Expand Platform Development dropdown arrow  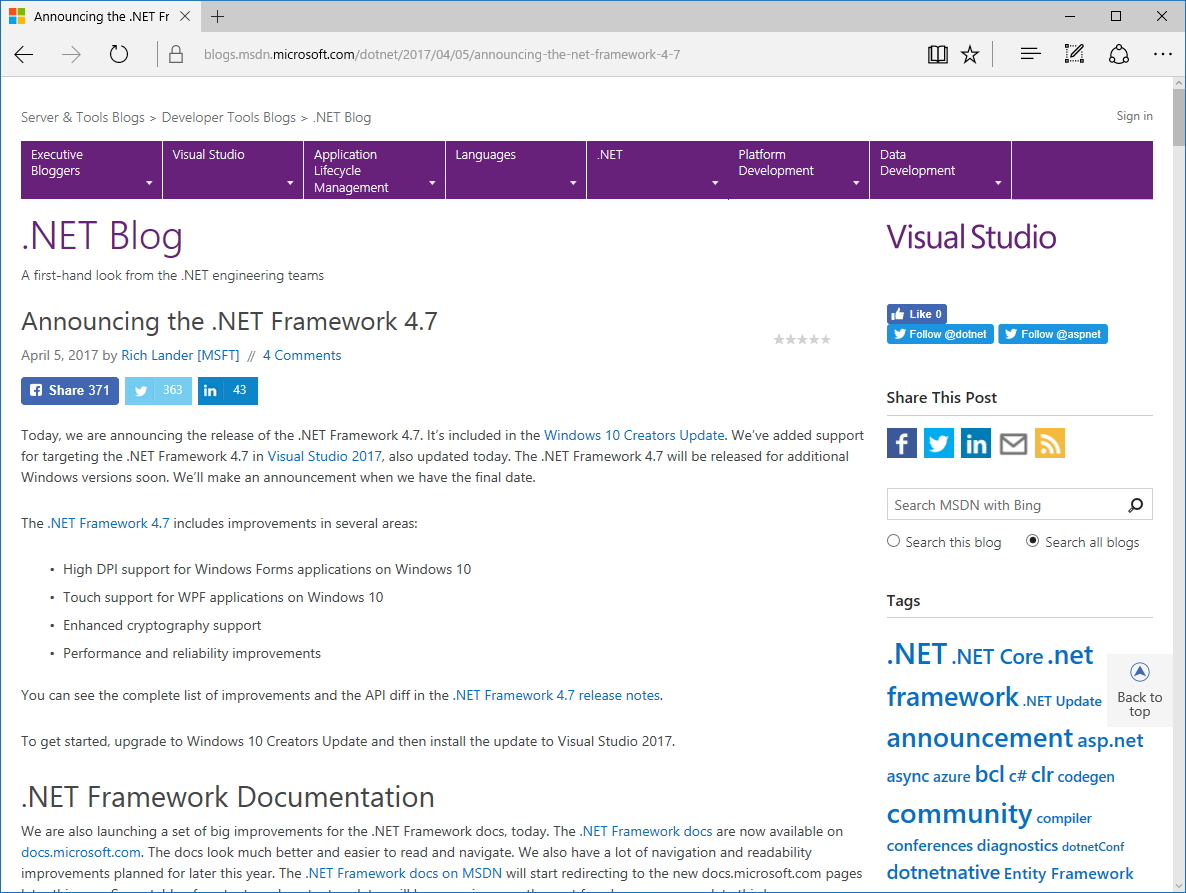pyautogui.click(x=855, y=183)
